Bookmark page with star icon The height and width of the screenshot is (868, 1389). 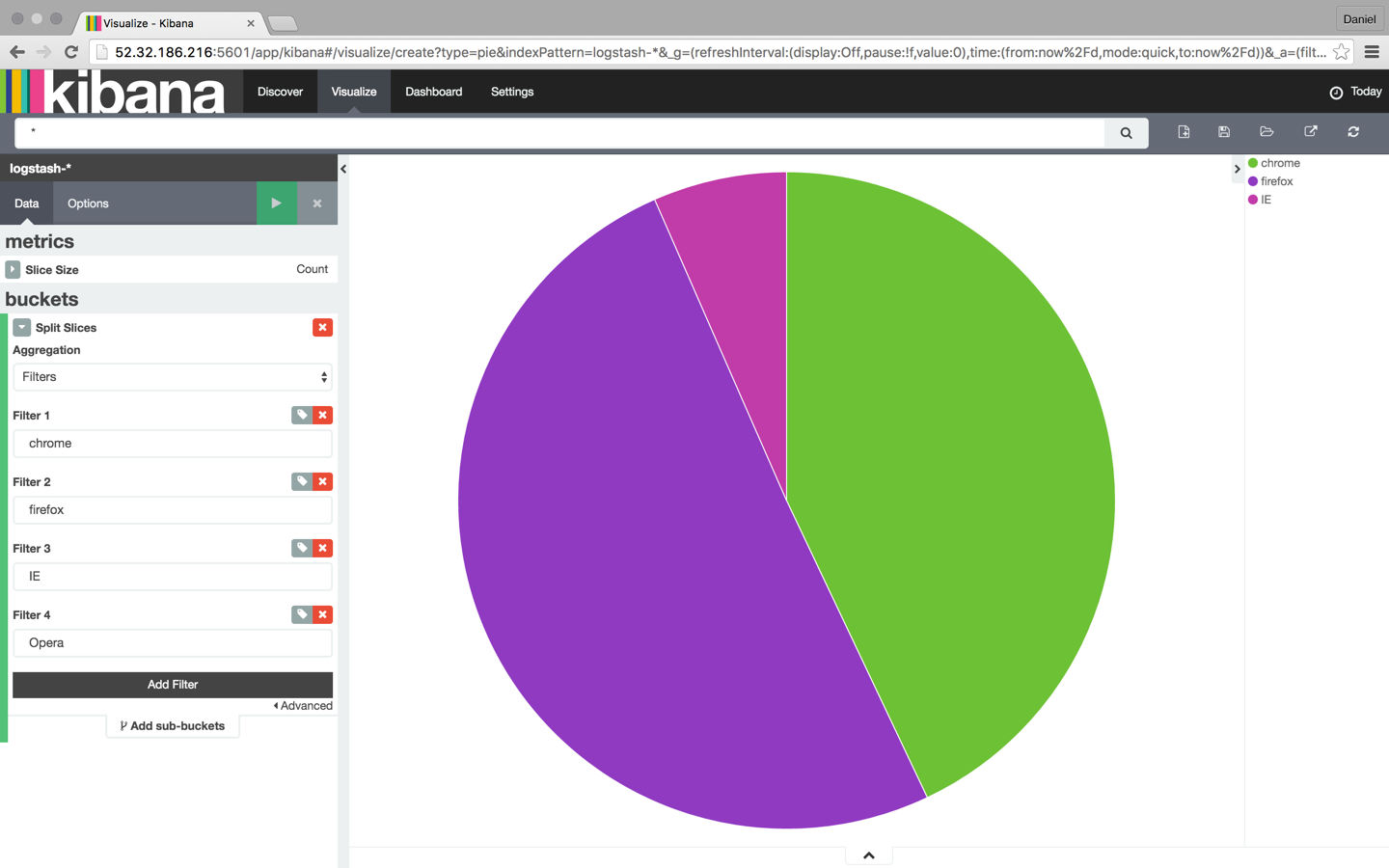1341,52
